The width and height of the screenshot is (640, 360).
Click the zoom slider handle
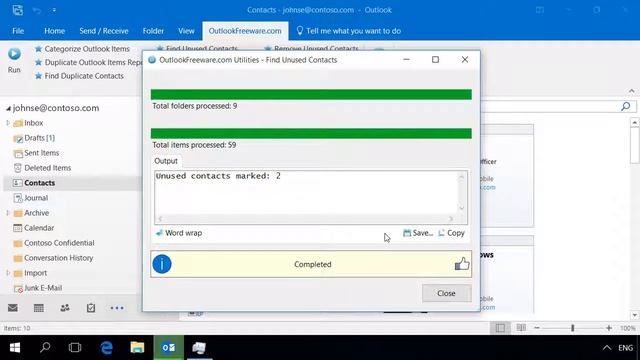(x=573, y=328)
